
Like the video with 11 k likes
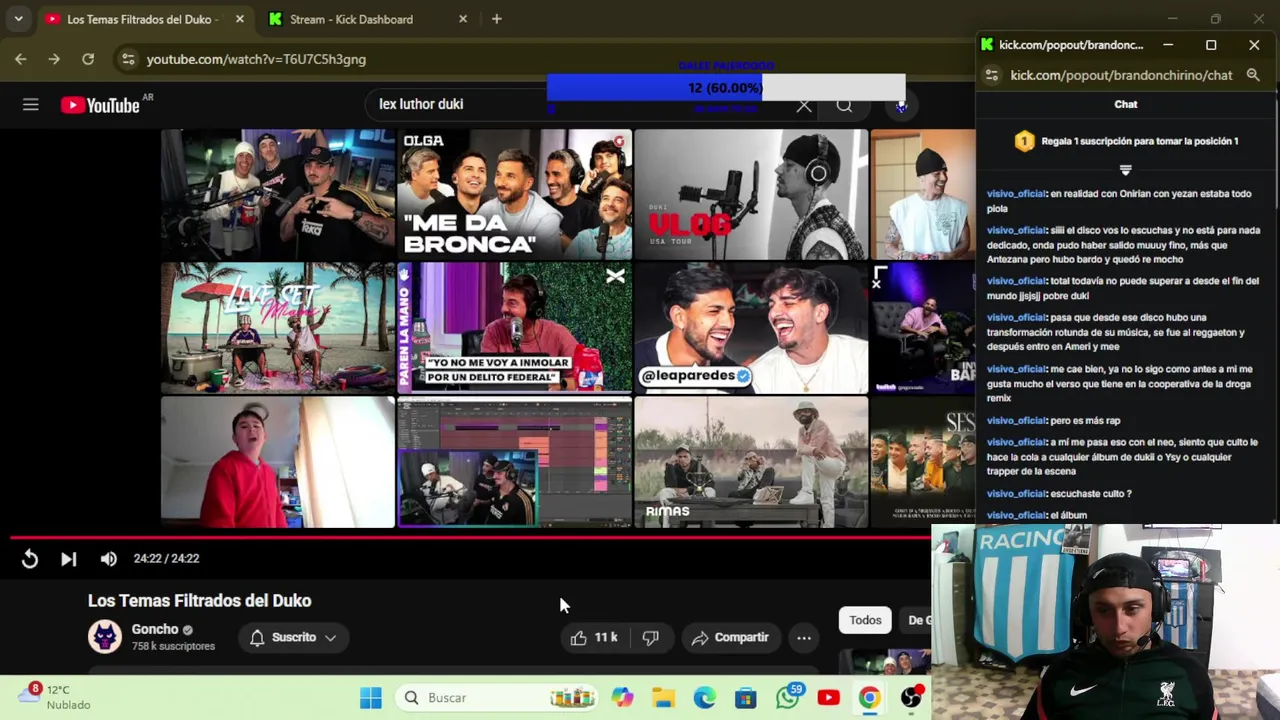594,637
